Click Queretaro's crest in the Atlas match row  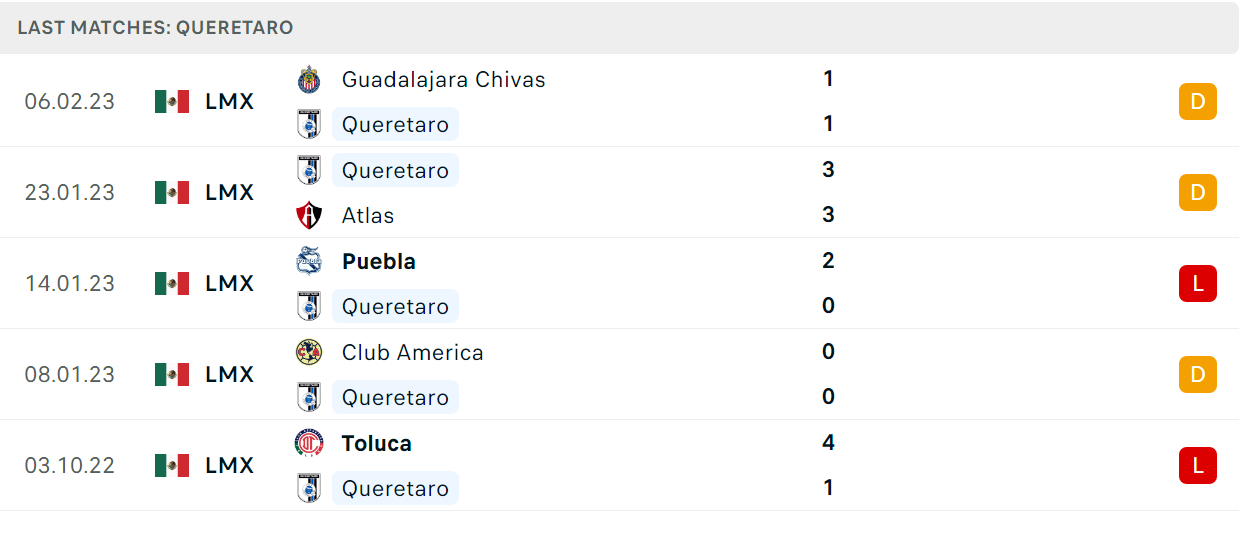309,170
